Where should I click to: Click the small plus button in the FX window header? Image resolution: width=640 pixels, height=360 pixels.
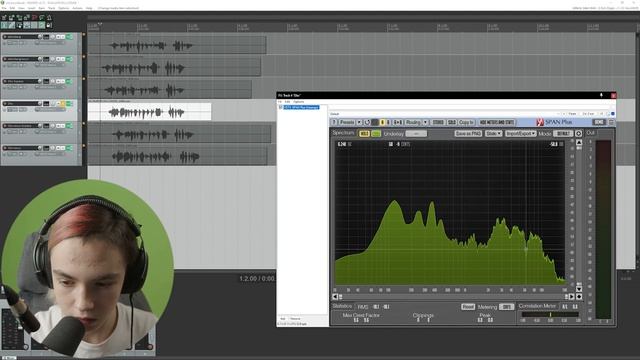point(564,114)
